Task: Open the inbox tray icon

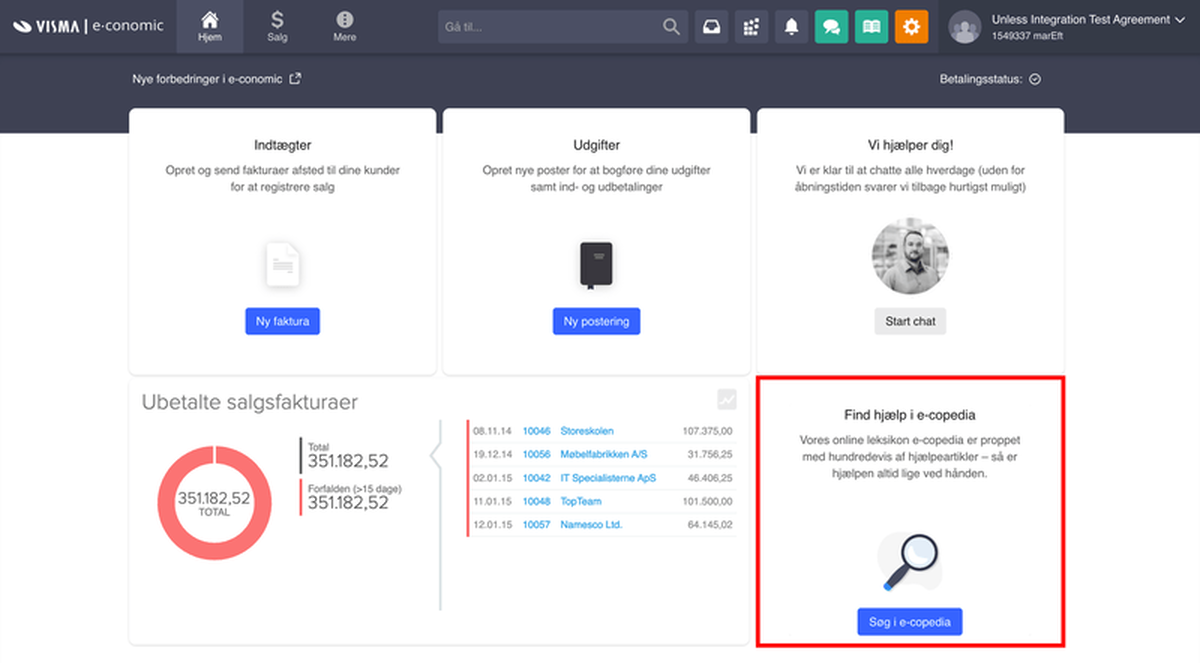Action: (711, 27)
